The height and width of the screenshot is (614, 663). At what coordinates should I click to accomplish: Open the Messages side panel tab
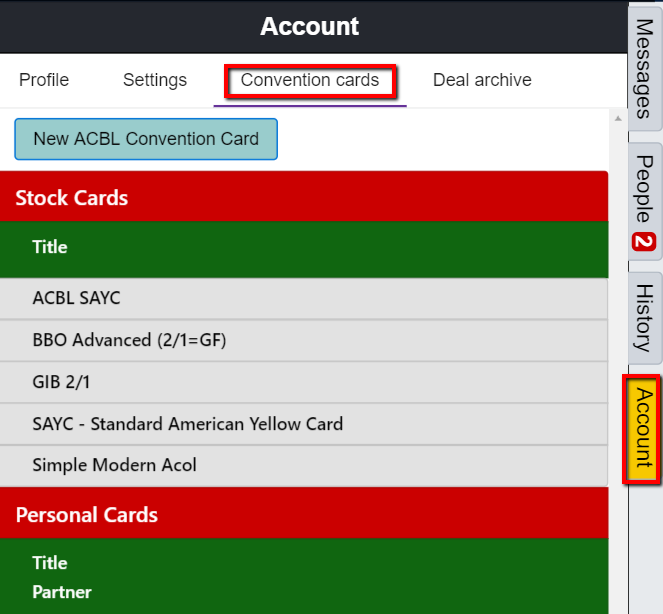645,68
